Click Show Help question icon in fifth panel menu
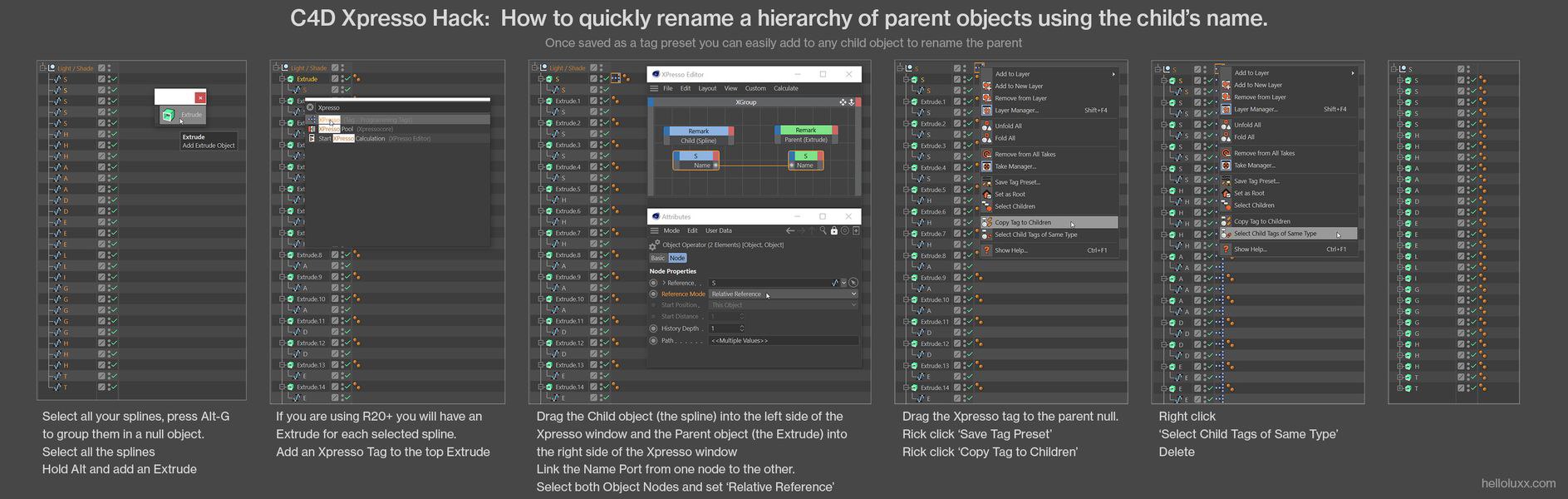 [1226, 249]
